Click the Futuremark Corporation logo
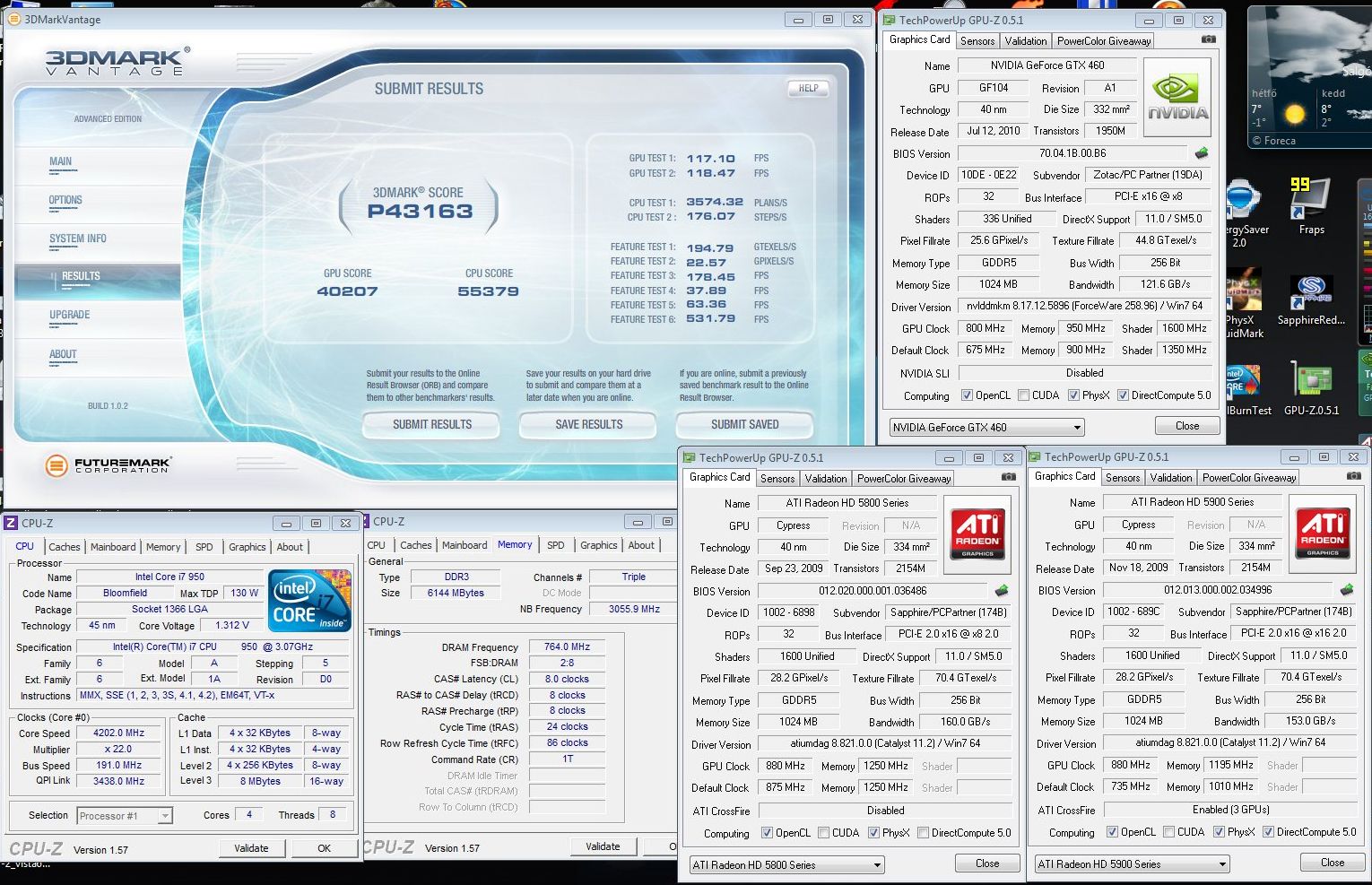 click(108, 465)
